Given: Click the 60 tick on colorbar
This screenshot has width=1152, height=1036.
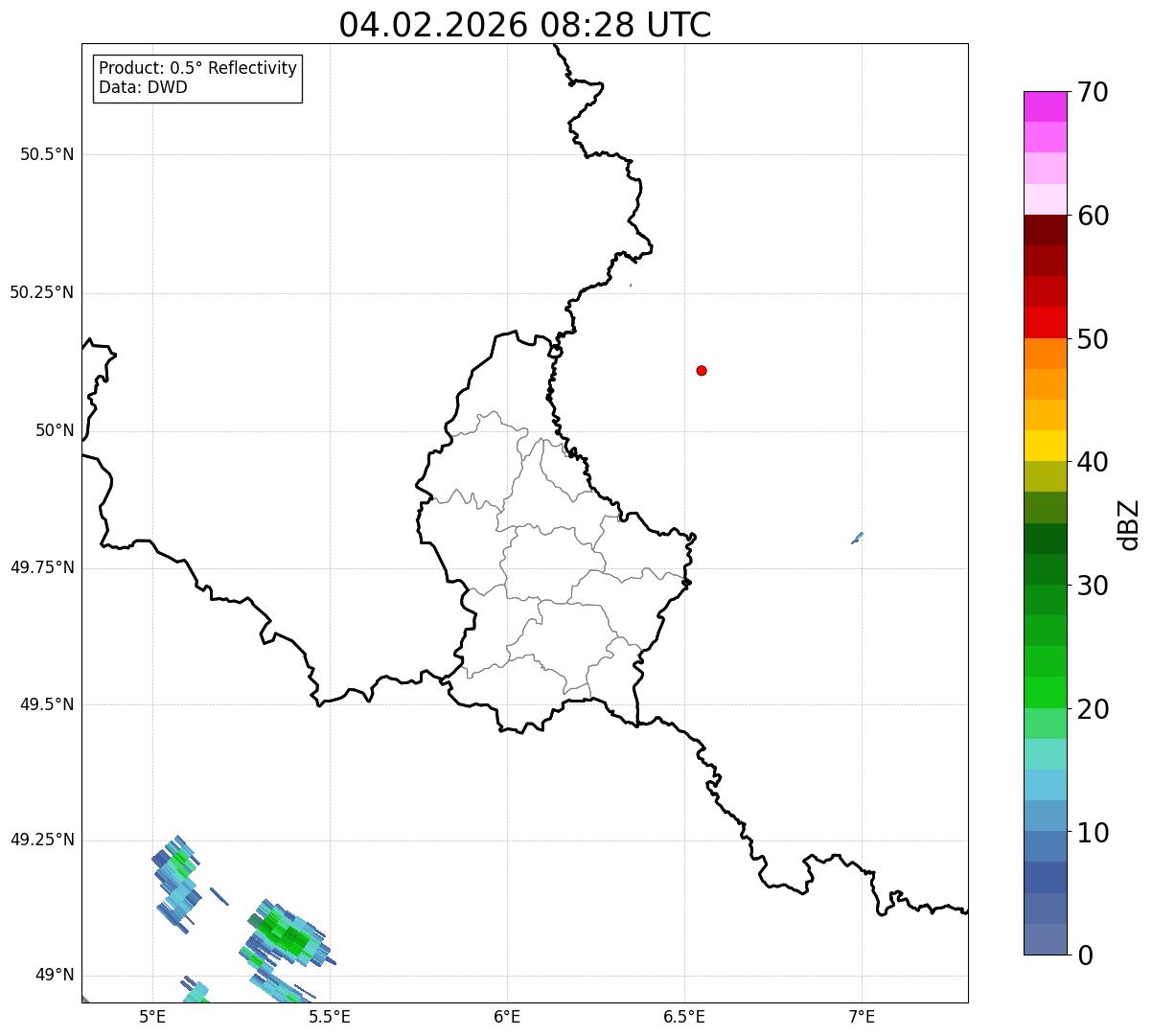Looking at the screenshot, I should [1093, 216].
